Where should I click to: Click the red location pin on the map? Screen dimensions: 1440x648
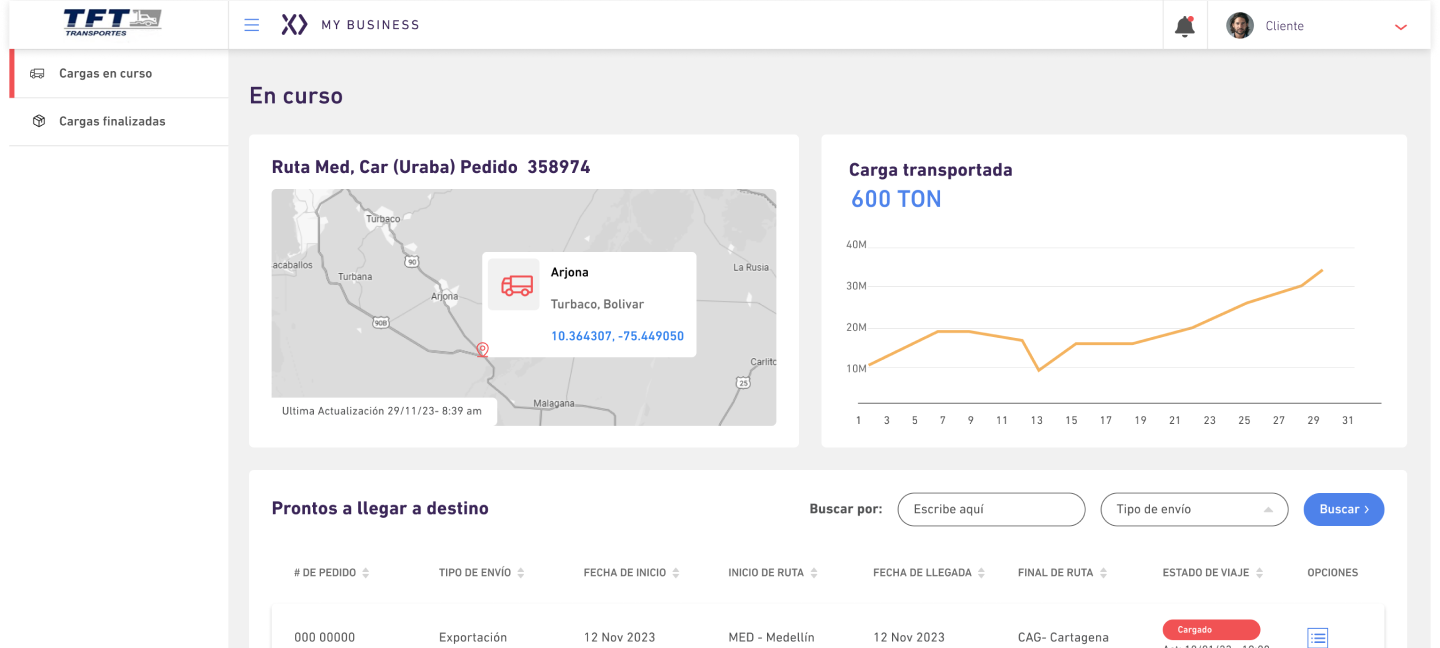(482, 350)
